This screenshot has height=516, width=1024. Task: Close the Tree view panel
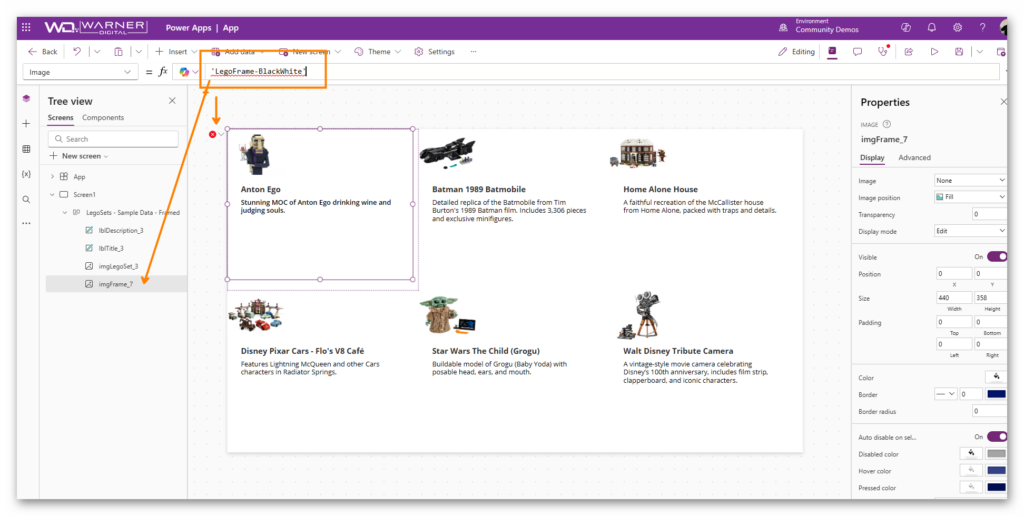172,101
